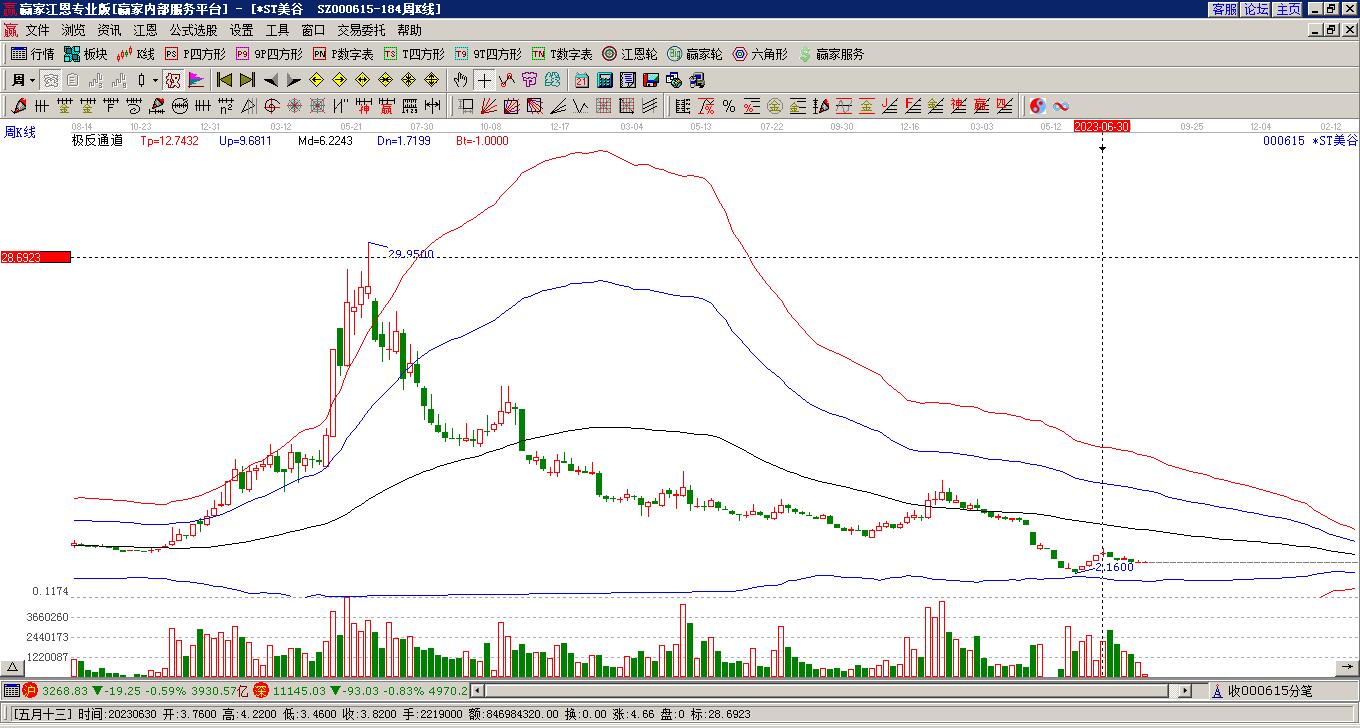Open the 工具 menu
Viewport: 1360px width, 728px height.
pyautogui.click(x=277, y=31)
